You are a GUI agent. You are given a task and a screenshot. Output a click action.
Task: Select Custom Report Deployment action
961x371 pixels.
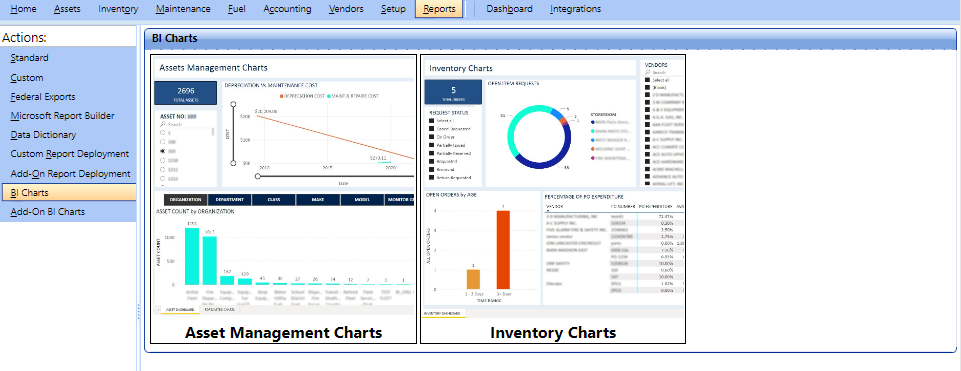70,154
